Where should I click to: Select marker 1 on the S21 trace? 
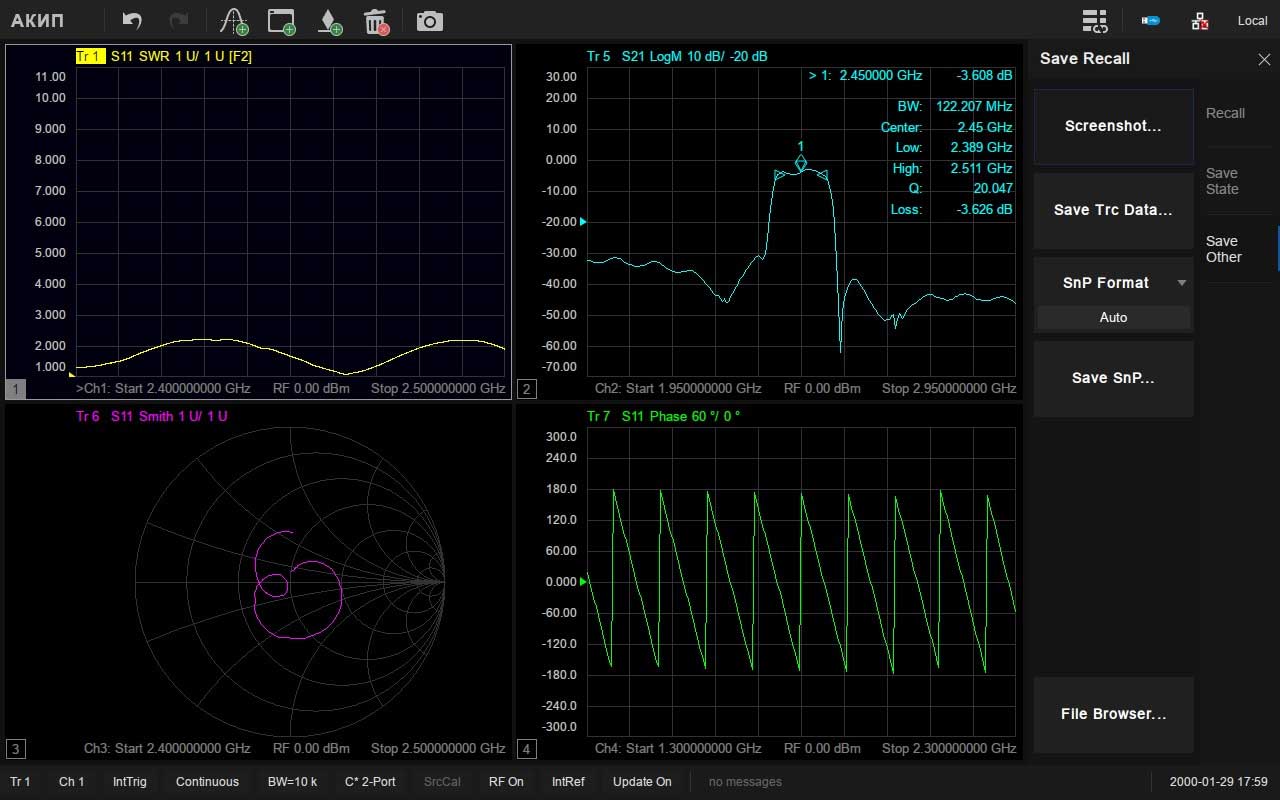tap(800, 163)
